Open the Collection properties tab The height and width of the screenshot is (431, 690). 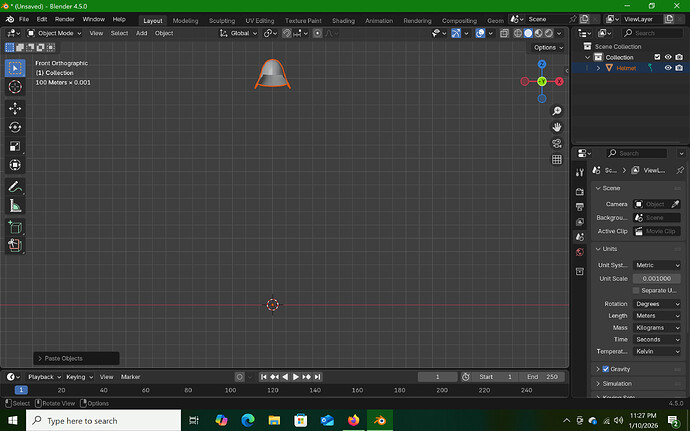point(580,271)
